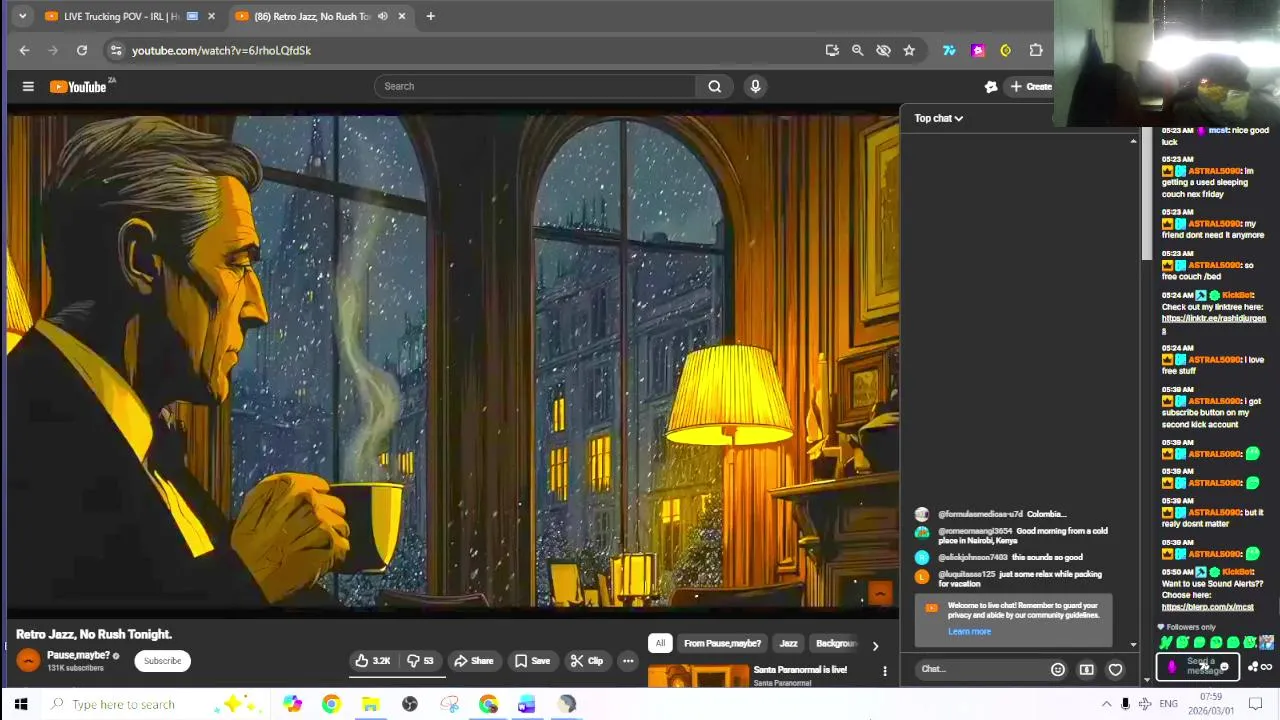
Task: Open Santa Paranormal is live! video thumbnail
Action: click(697, 677)
